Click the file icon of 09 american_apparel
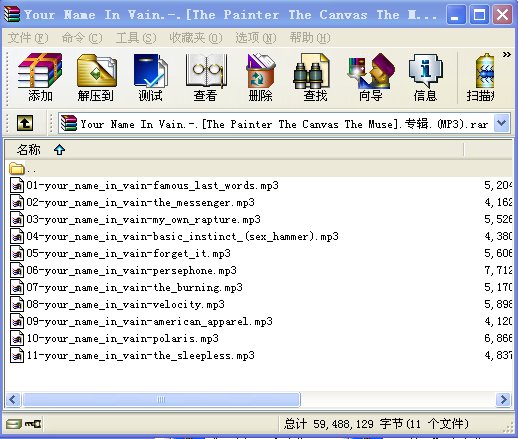 [x=17, y=321]
